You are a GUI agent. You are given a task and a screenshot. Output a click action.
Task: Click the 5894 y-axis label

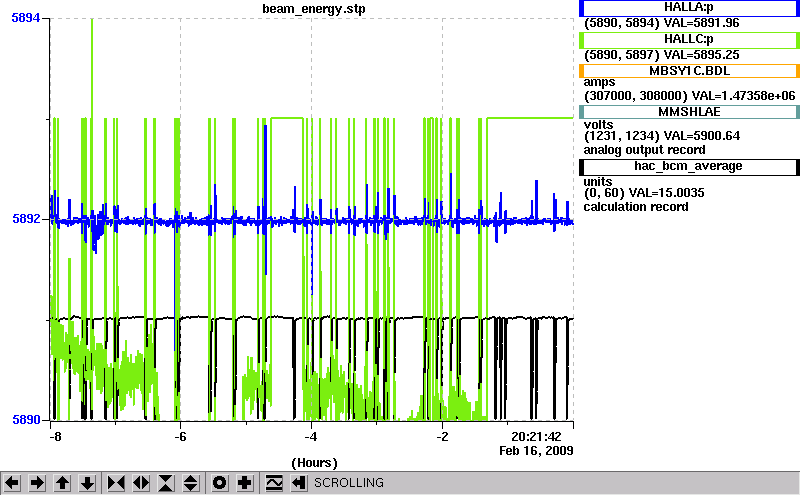click(26, 18)
